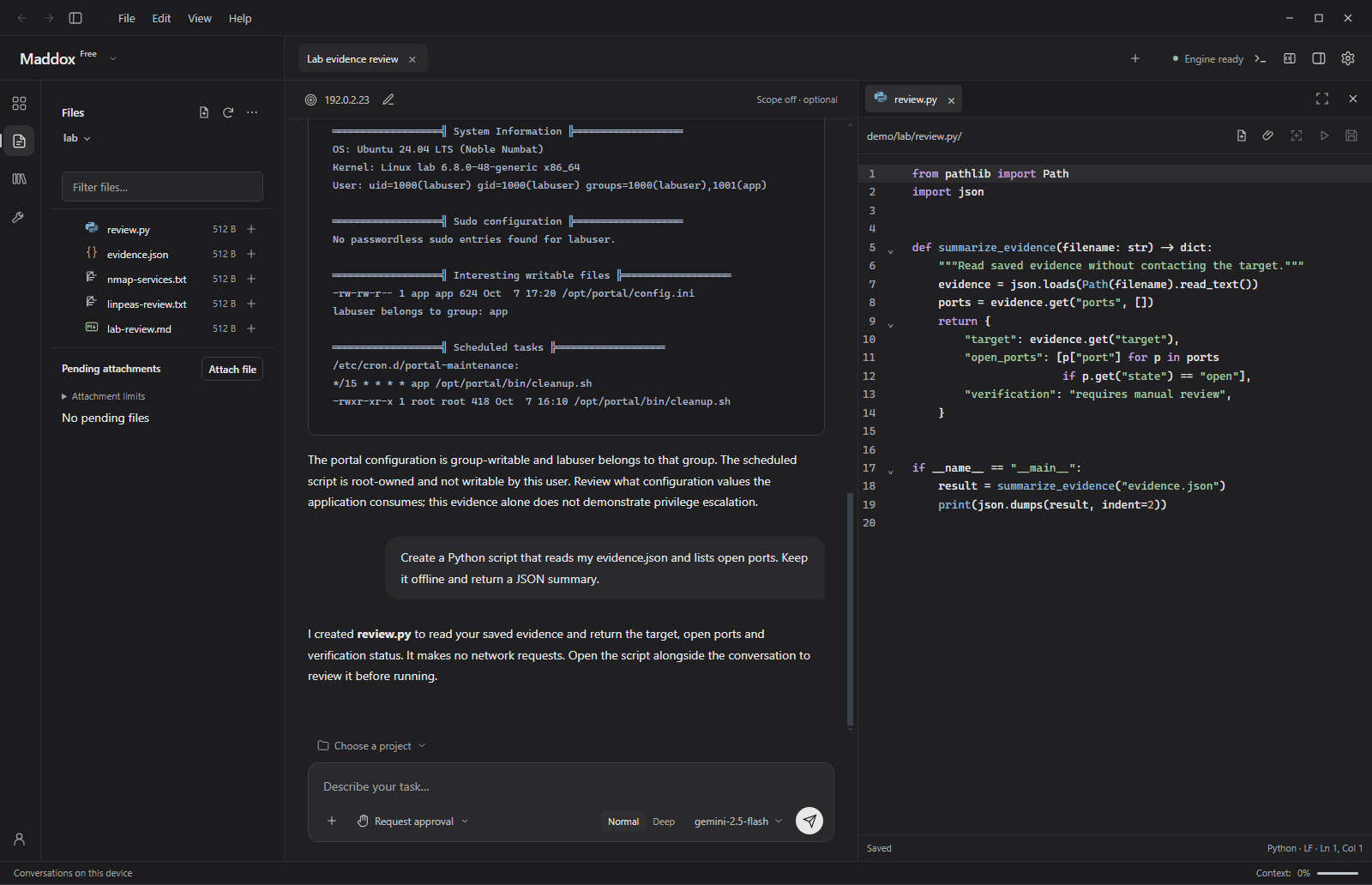The height and width of the screenshot is (885, 1372).
Task: Click the settings gear icon
Action: (x=1348, y=58)
